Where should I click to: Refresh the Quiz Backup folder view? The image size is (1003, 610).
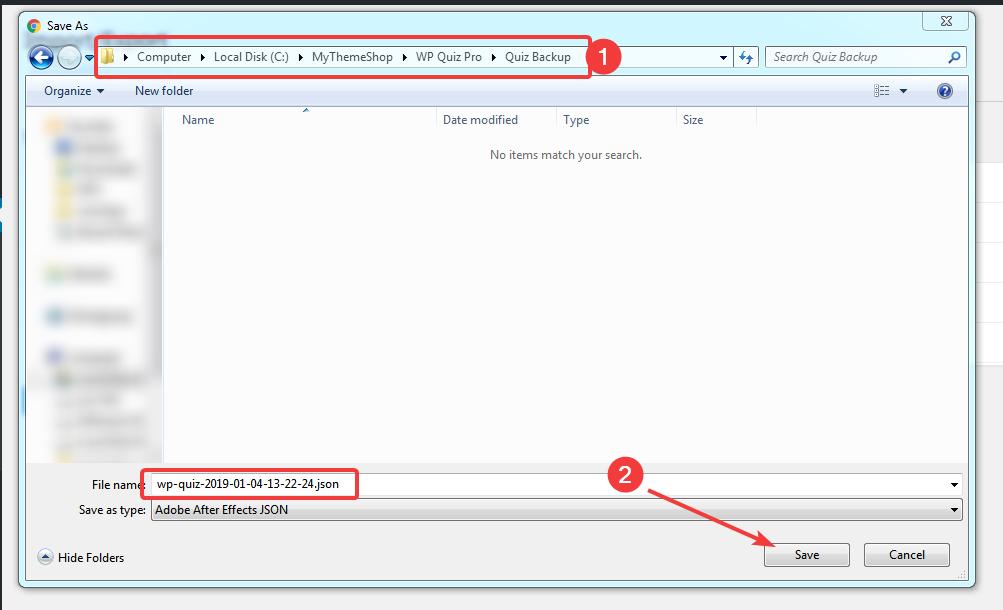(x=746, y=57)
